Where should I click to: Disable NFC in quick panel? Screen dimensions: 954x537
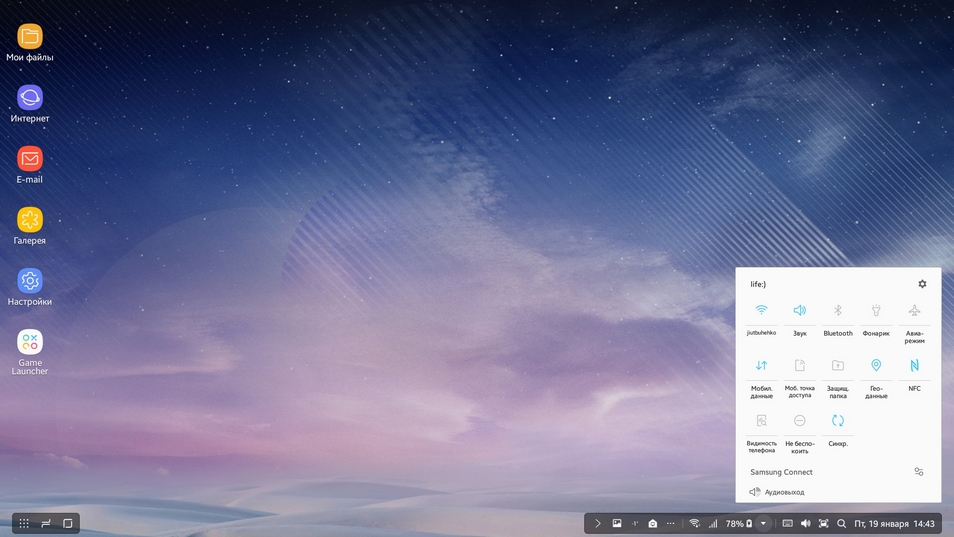click(914, 374)
